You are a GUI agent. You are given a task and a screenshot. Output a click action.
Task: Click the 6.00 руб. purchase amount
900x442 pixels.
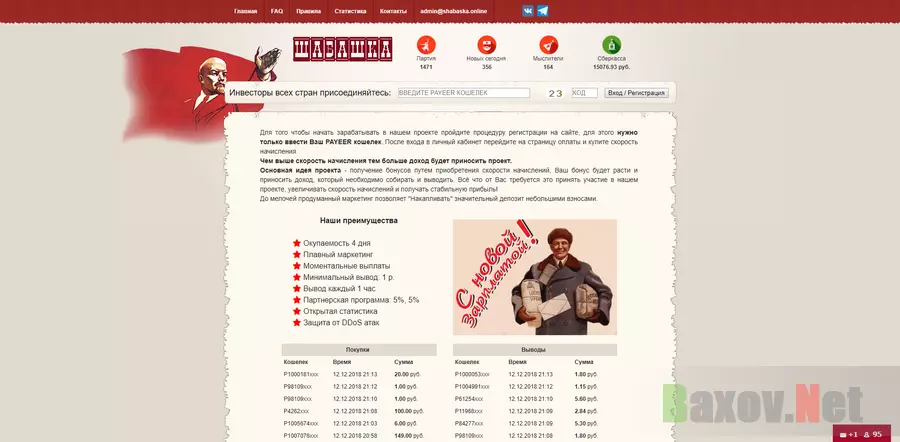click(405, 424)
